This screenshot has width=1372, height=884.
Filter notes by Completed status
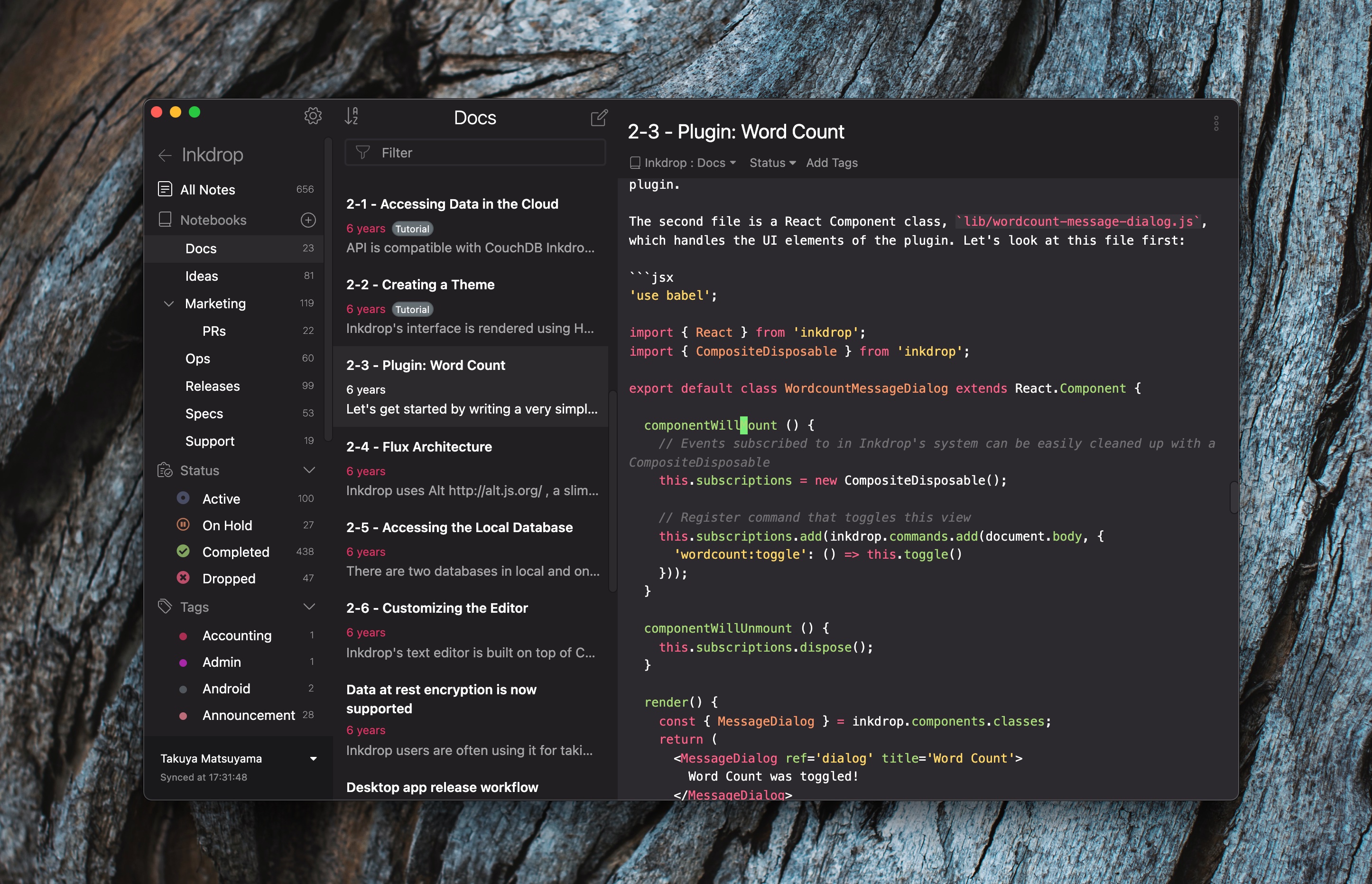point(236,552)
